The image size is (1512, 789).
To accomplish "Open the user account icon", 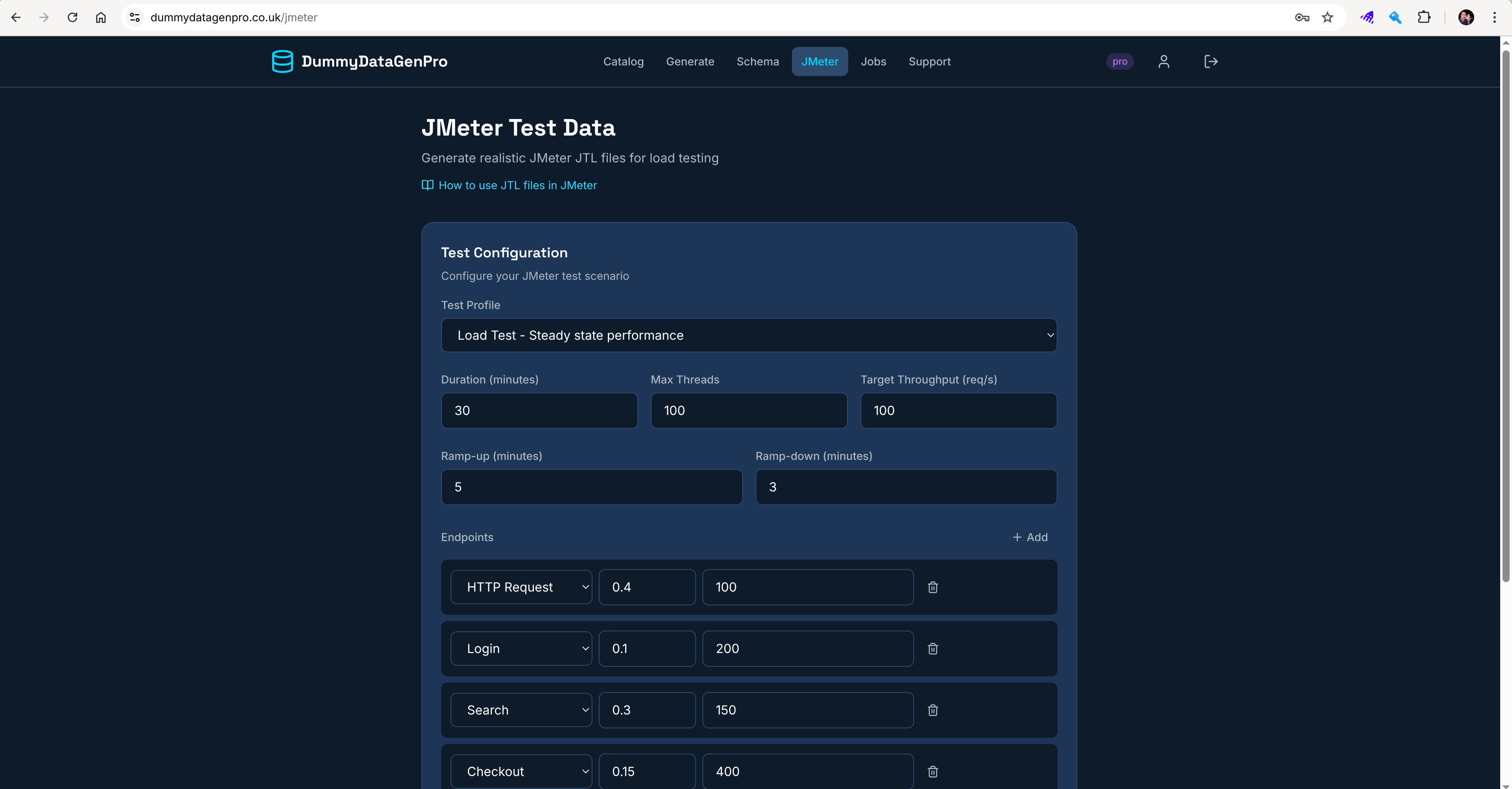I will tap(1164, 61).
